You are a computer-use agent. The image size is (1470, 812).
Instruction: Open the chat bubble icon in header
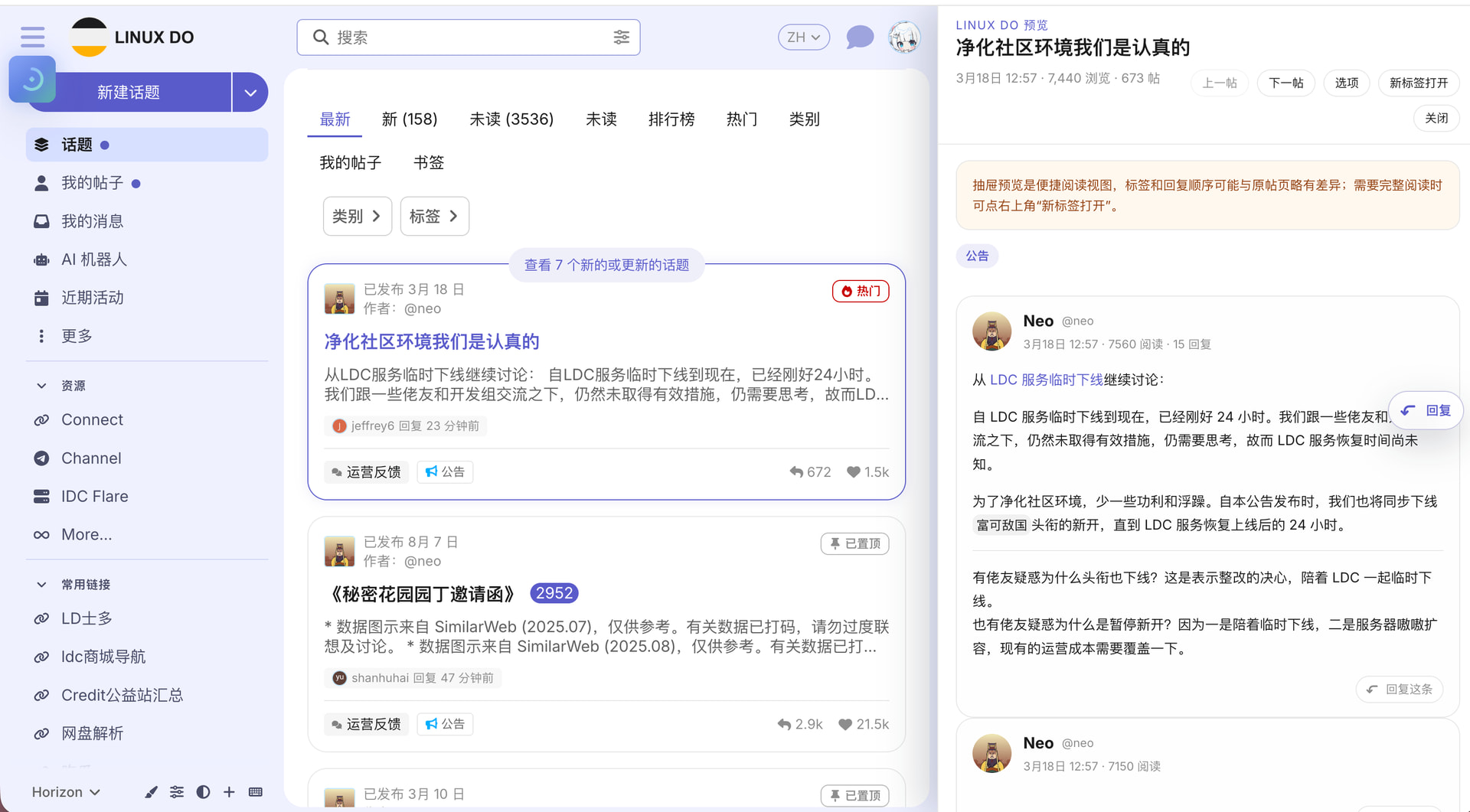click(x=860, y=37)
